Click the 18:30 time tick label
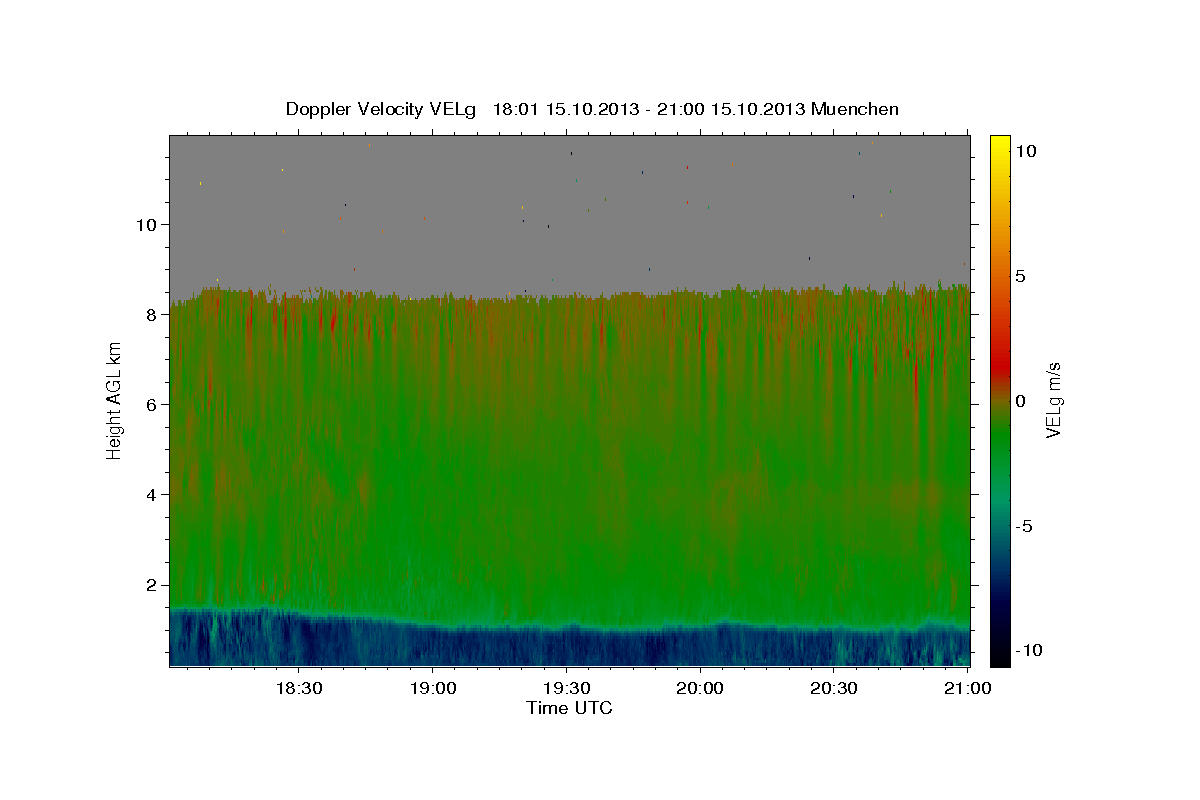Image resolution: width=1200 pixels, height=800 pixels. click(298, 688)
